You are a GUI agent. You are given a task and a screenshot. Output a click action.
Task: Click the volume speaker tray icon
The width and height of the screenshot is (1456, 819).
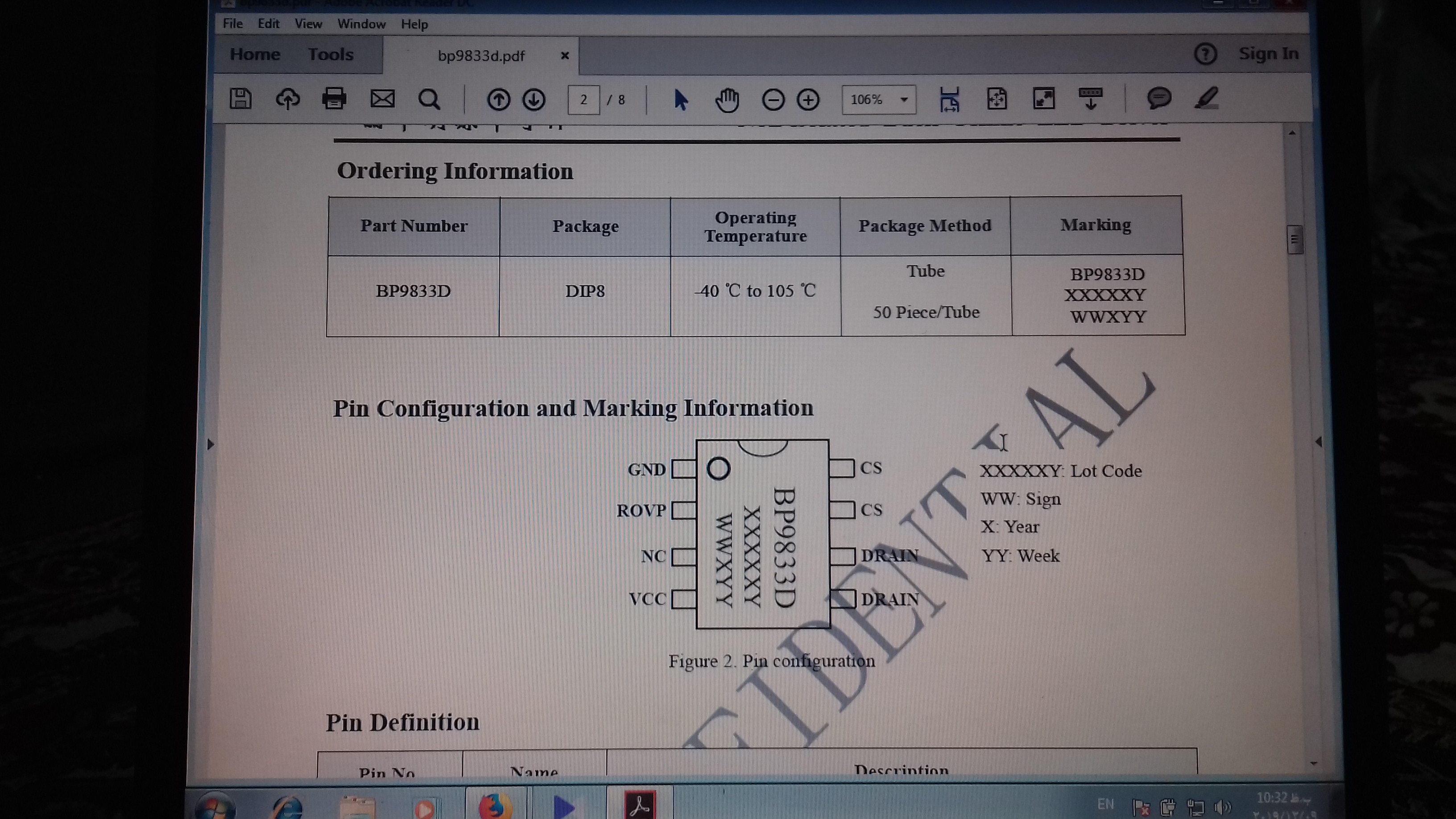coord(1223,807)
